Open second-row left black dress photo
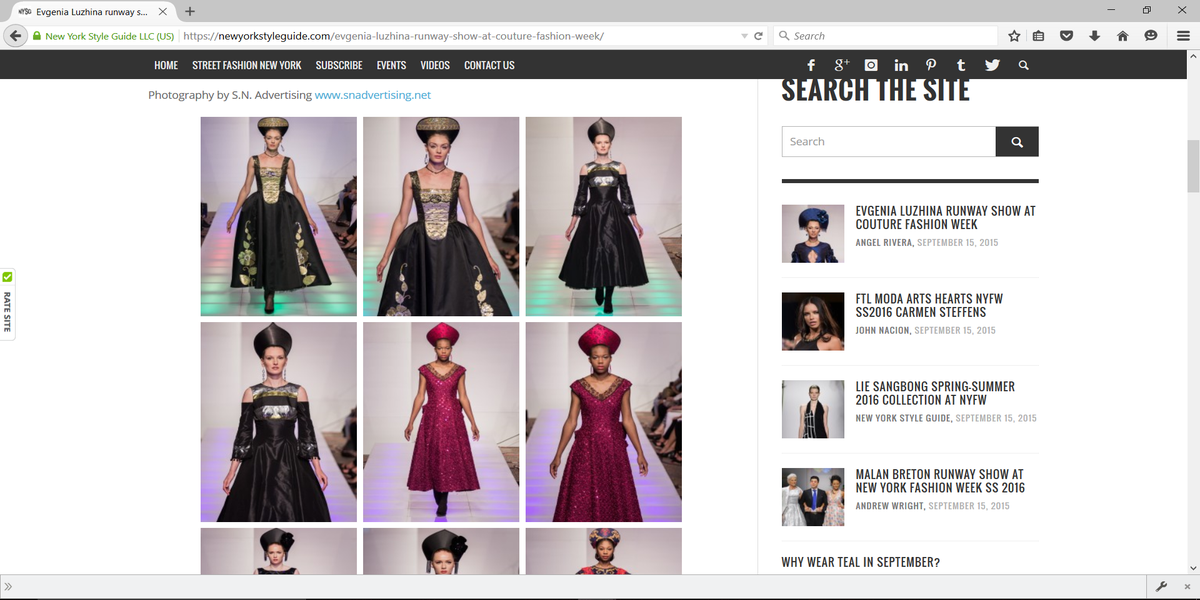The width and height of the screenshot is (1200, 600). coord(279,422)
